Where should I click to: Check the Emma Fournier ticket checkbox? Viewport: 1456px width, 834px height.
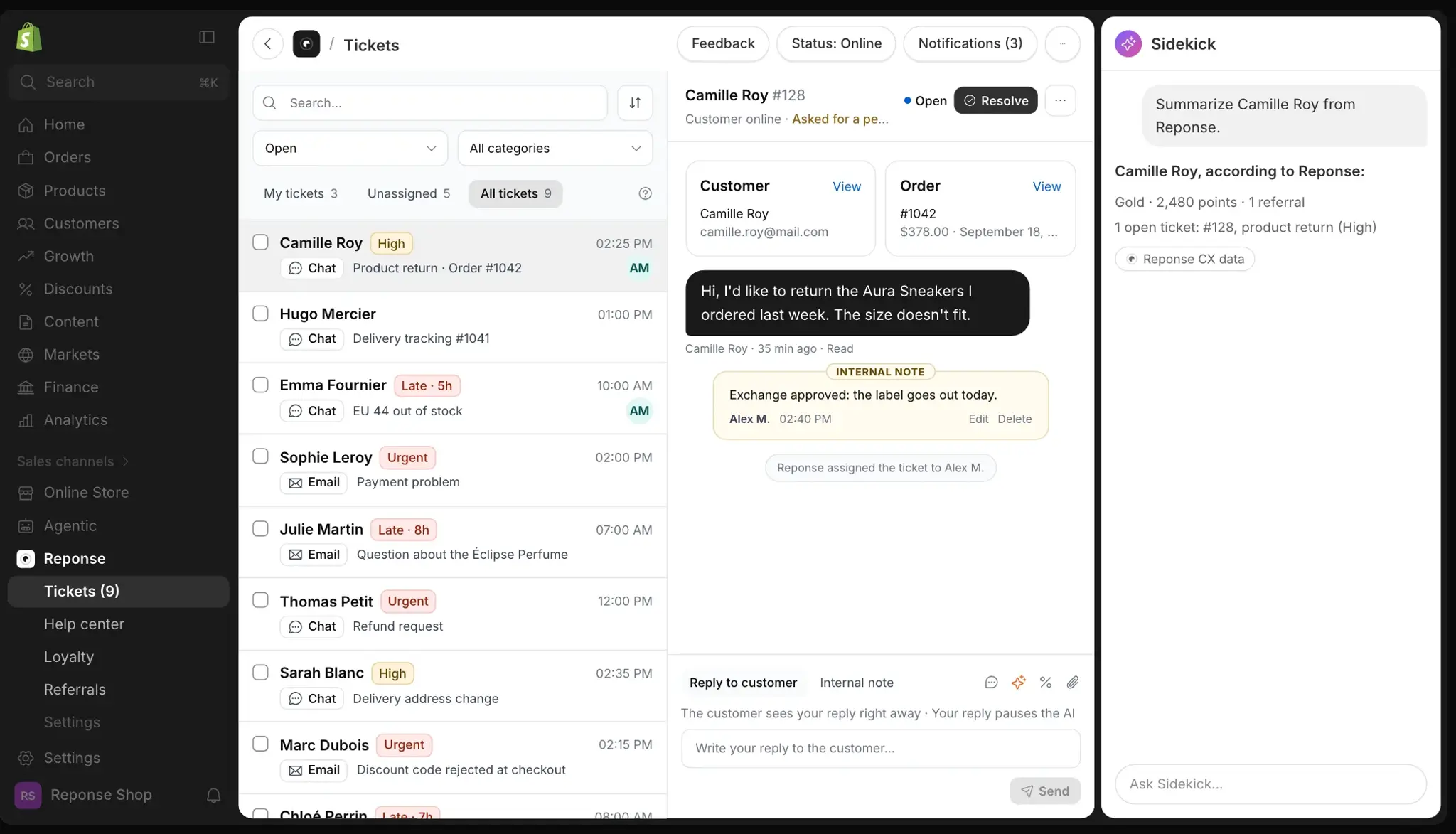click(260, 385)
